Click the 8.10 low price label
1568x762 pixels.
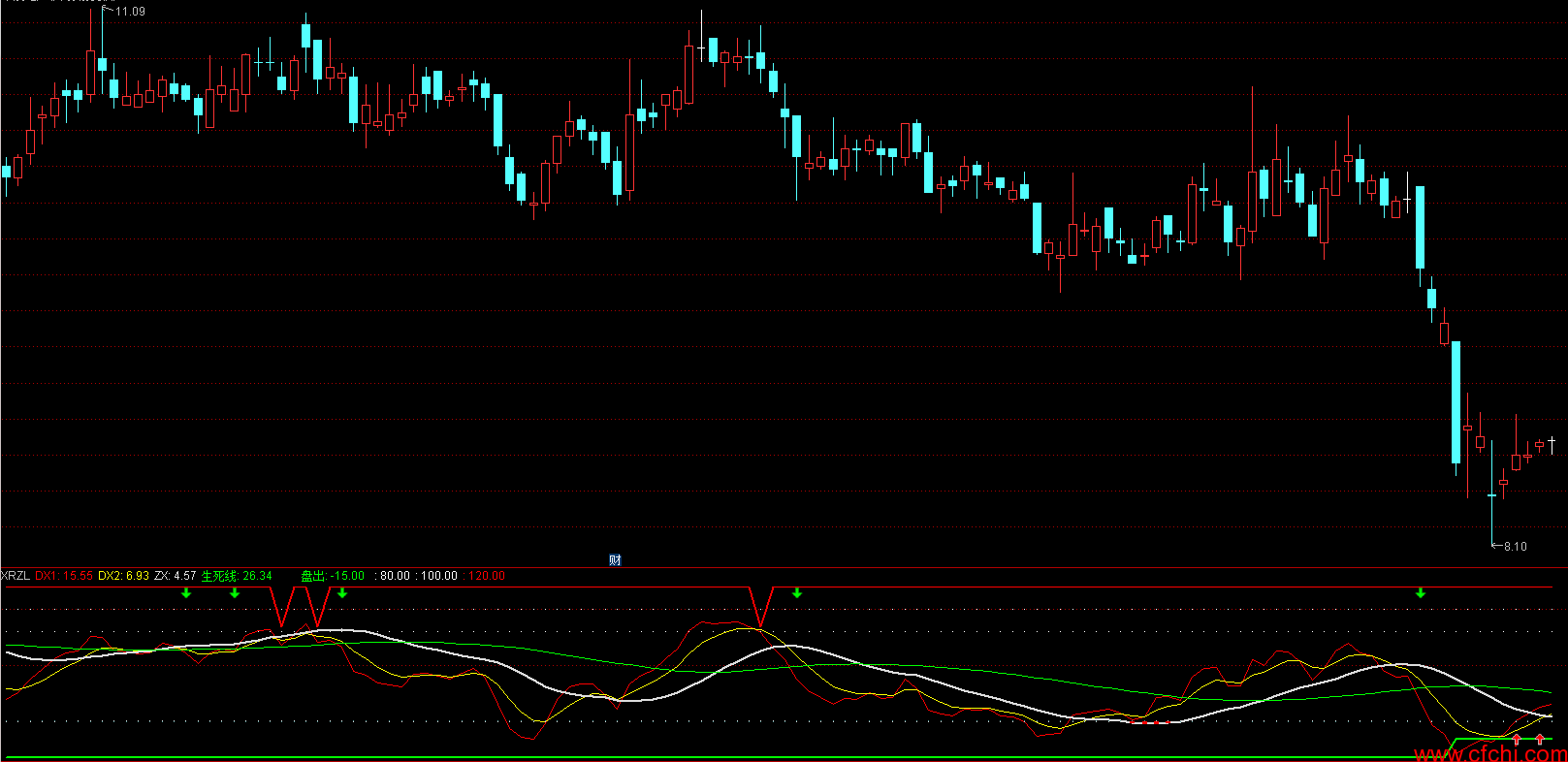1515,547
